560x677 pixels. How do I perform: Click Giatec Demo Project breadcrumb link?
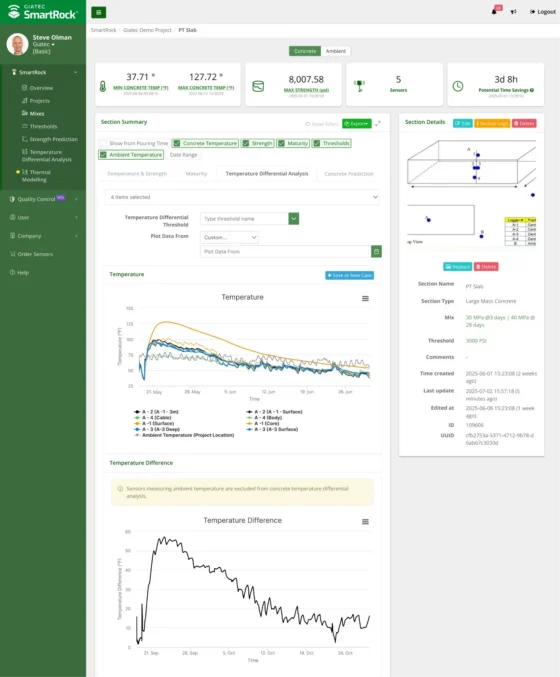[x=147, y=30]
